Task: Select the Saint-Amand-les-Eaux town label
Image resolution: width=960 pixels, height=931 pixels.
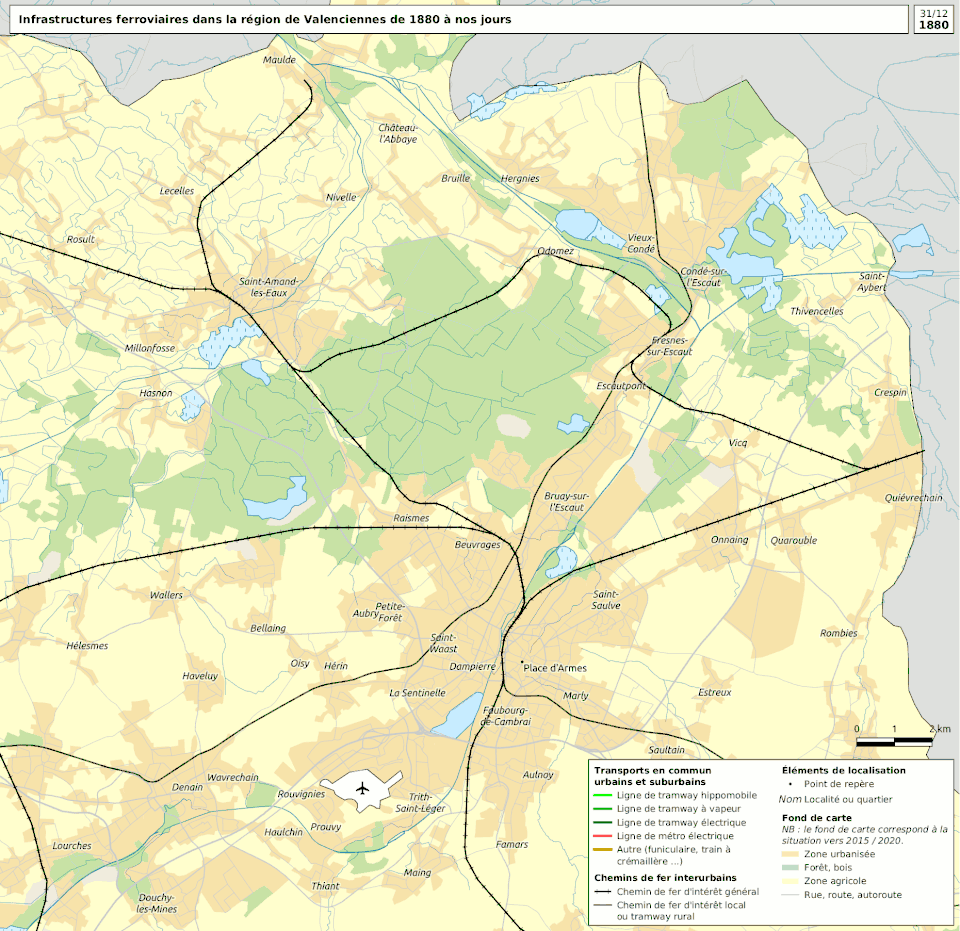Action: pos(265,287)
